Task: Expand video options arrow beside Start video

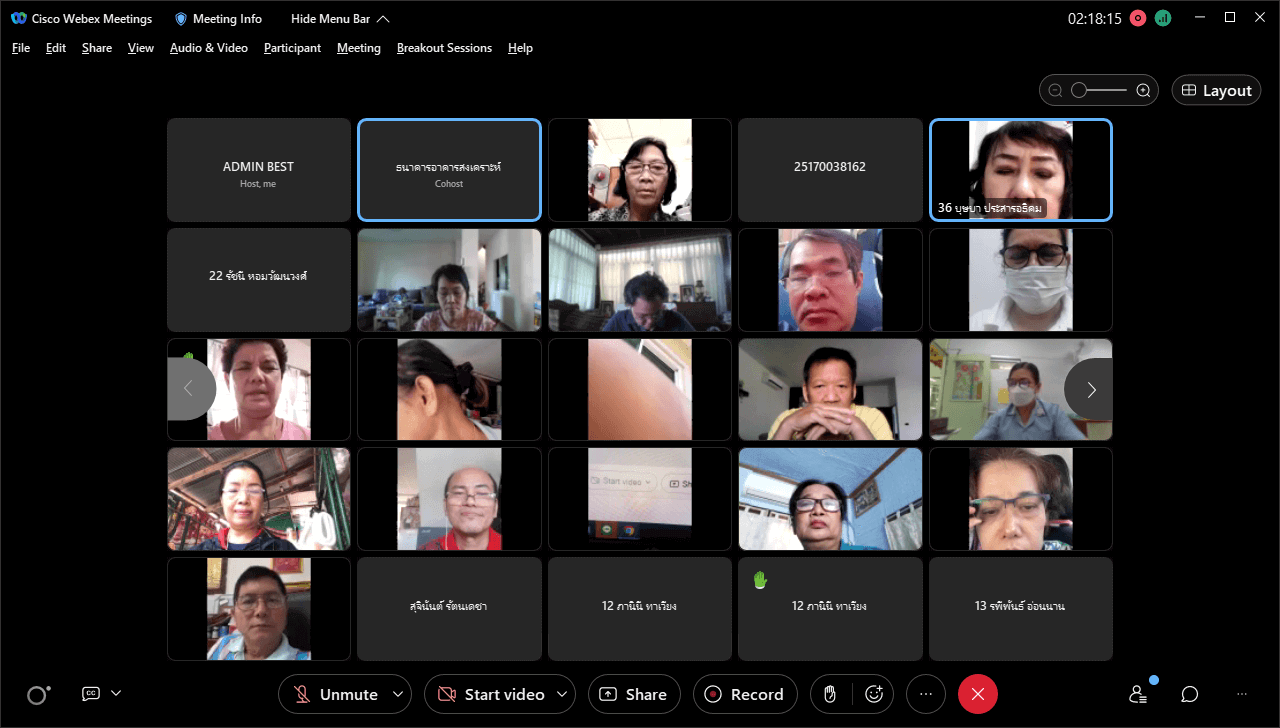Action: (x=563, y=694)
